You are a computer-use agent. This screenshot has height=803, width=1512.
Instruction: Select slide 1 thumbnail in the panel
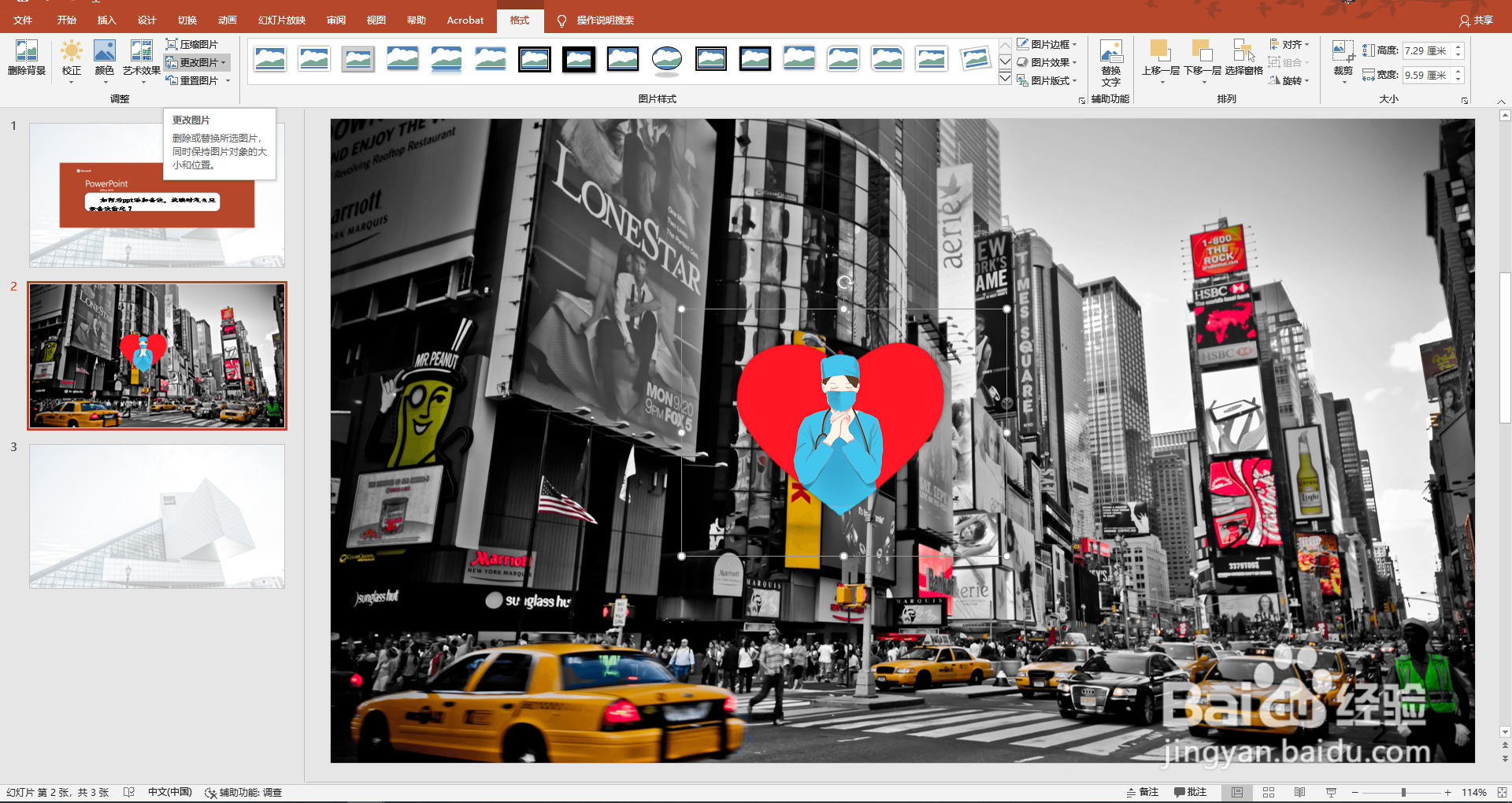[x=157, y=194]
